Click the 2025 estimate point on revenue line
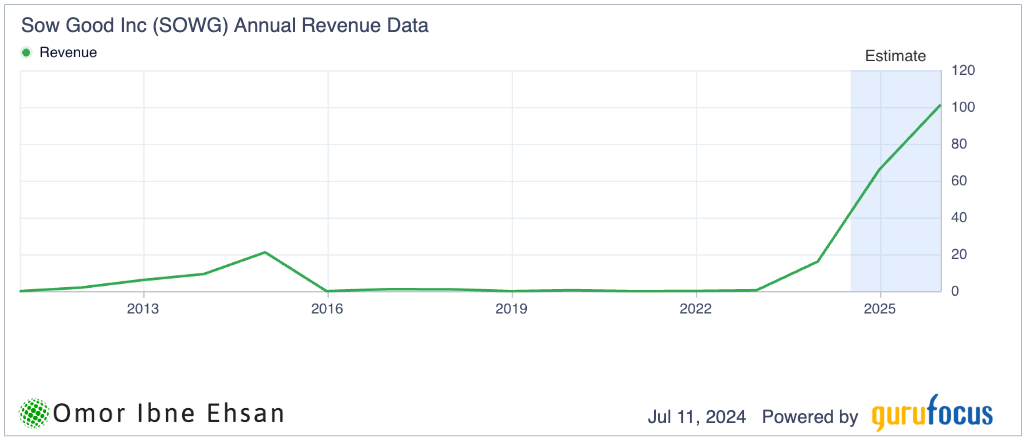 pos(879,170)
